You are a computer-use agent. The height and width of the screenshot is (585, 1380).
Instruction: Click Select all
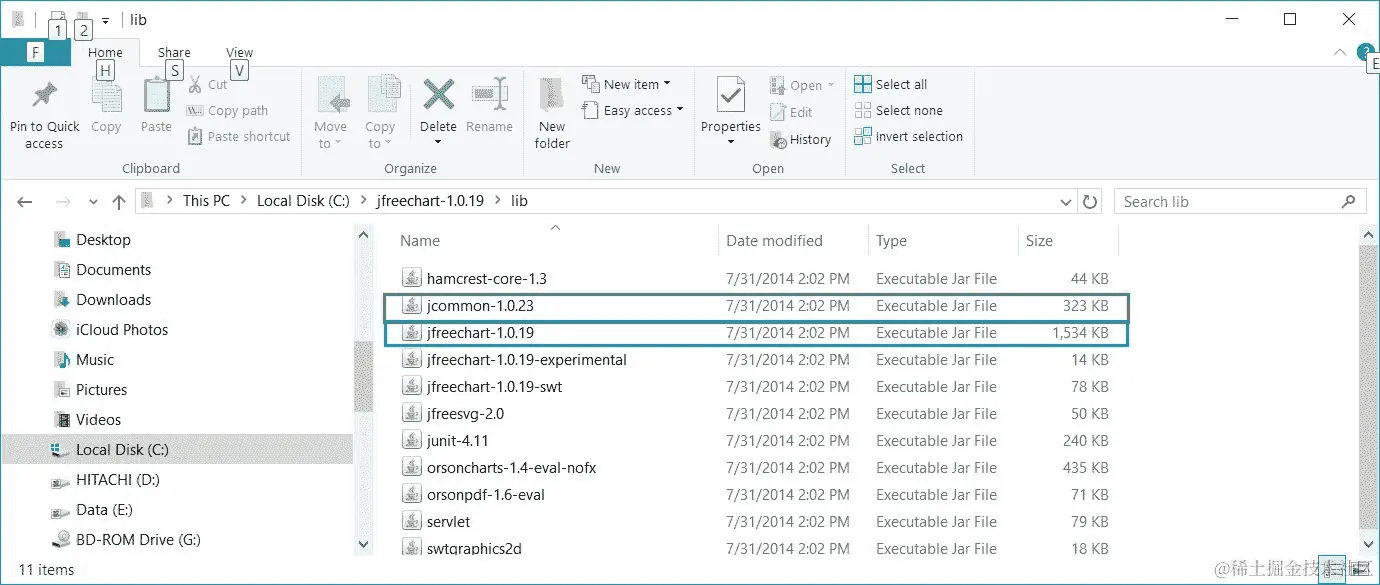click(891, 85)
